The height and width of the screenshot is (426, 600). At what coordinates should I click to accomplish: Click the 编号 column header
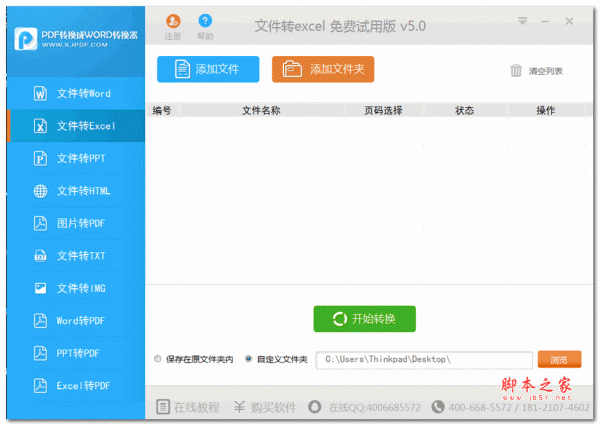[x=162, y=111]
